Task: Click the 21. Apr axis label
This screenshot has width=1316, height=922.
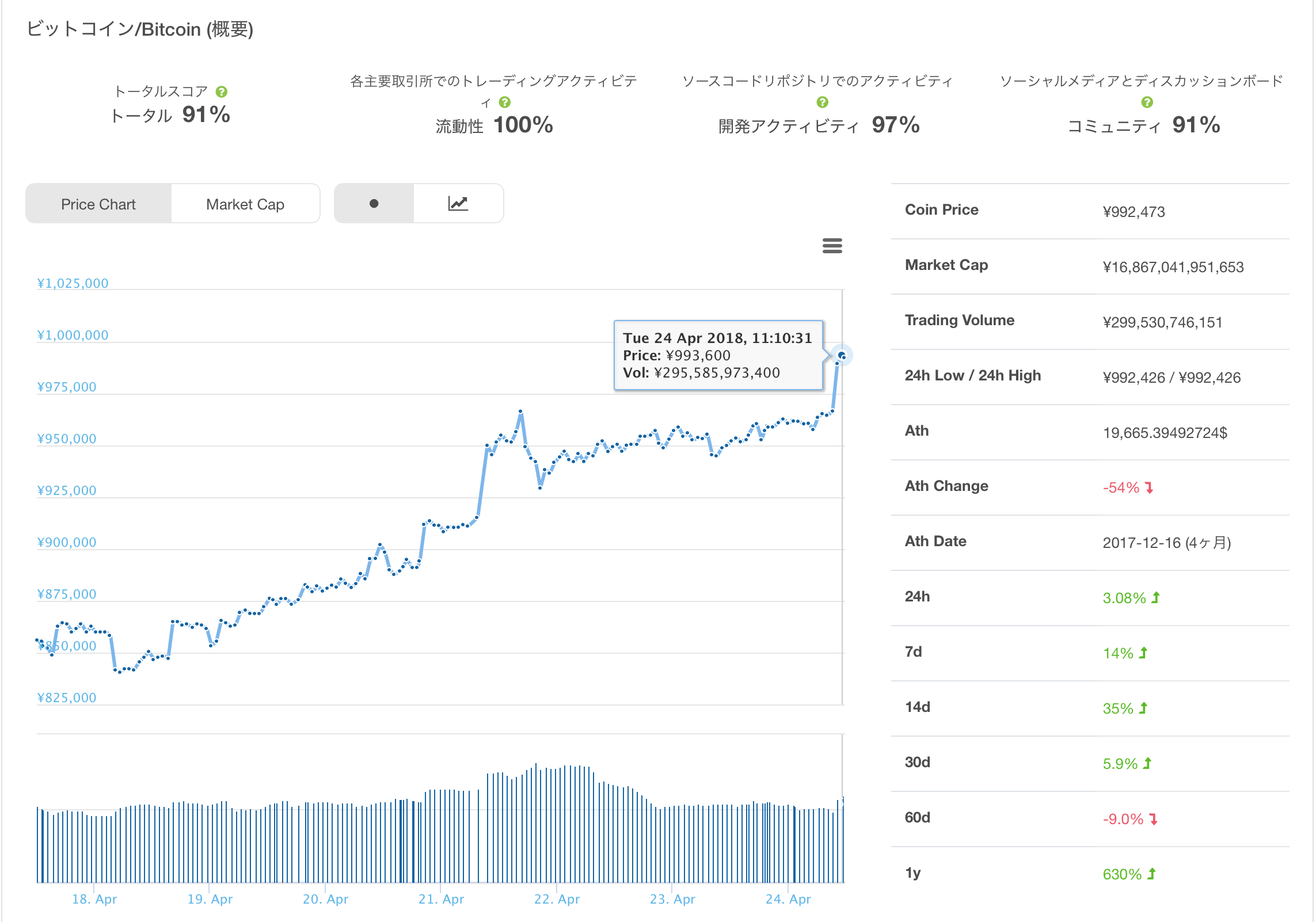Action: pyautogui.click(x=442, y=898)
